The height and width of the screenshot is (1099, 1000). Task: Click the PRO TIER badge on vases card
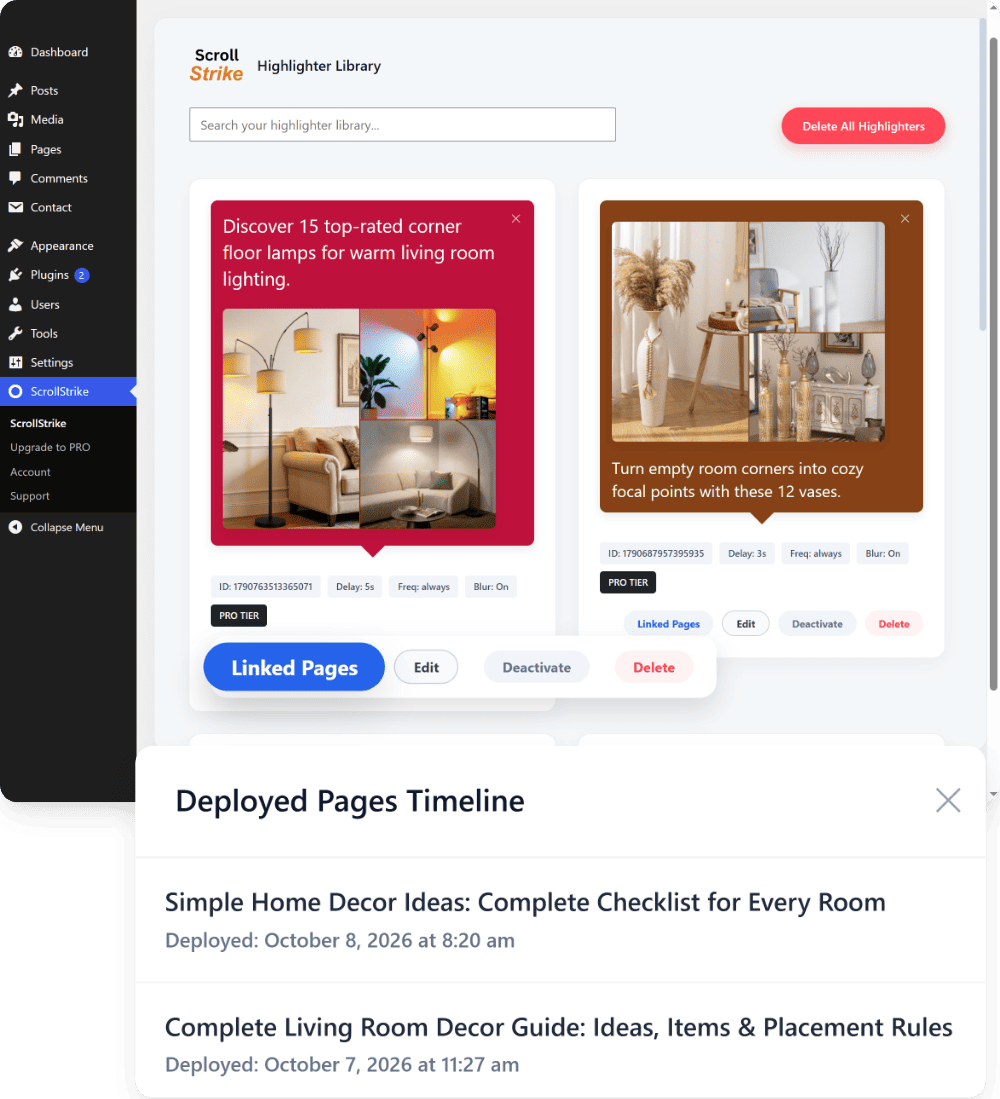coord(628,582)
